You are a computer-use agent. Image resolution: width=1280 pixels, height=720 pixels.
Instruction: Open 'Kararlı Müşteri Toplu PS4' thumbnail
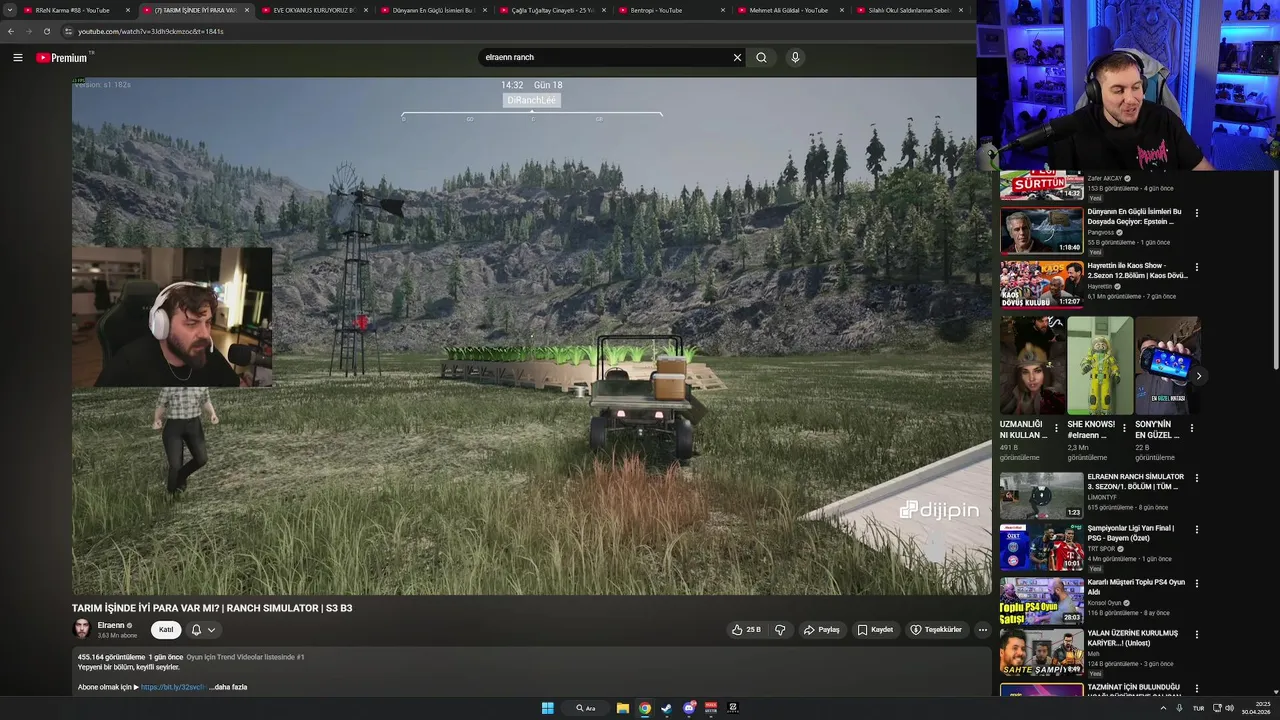(x=1041, y=600)
